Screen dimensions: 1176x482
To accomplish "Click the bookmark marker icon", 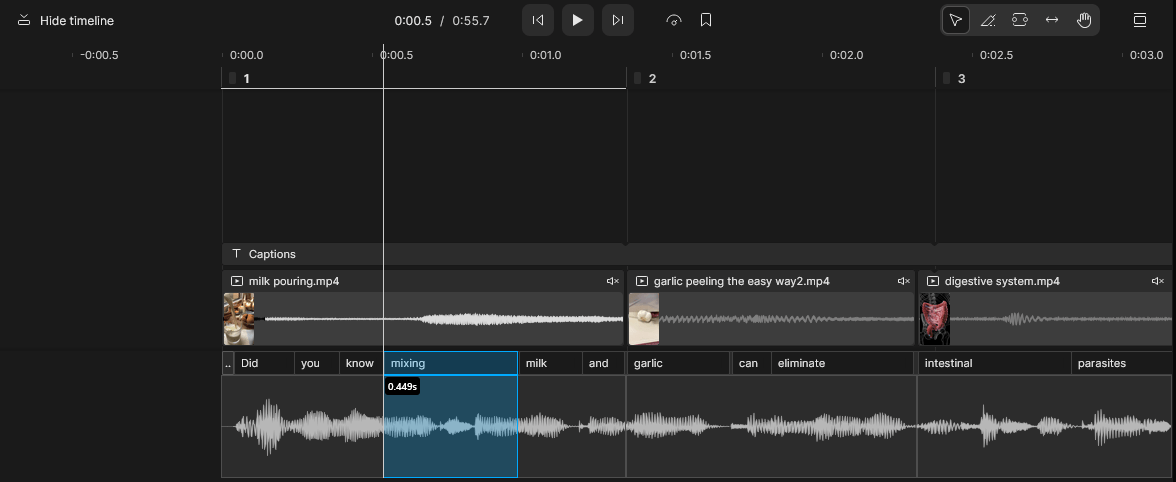I will tap(706, 20).
